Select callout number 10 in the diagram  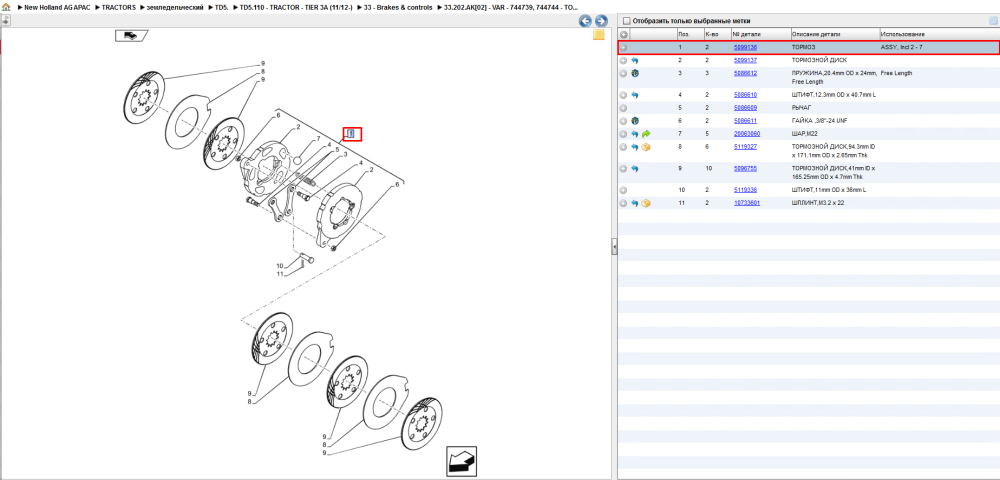click(279, 266)
